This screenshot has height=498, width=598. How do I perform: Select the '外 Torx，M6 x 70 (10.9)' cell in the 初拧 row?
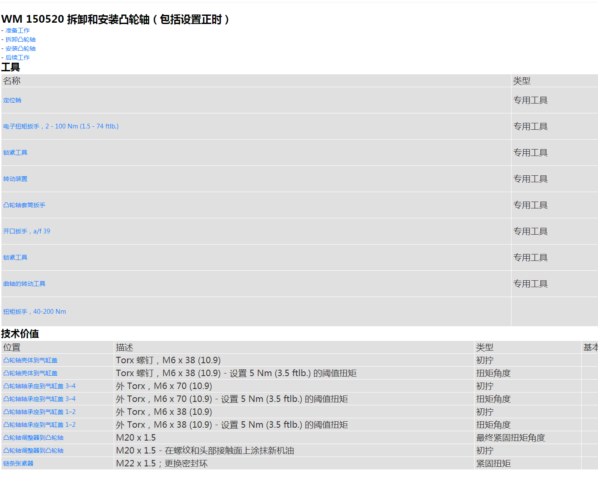point(294,386)
